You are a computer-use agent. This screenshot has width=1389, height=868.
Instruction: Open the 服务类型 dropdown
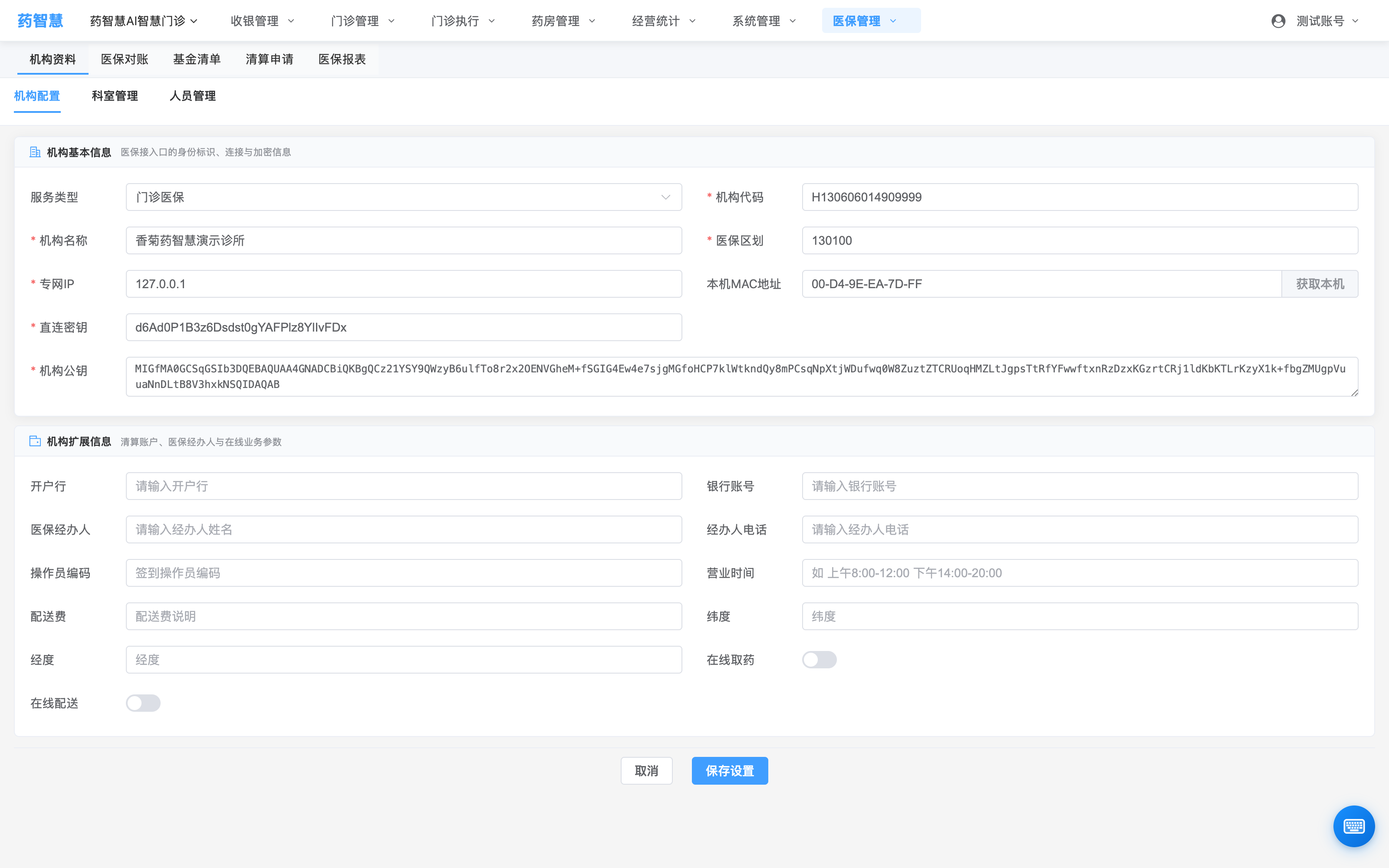[x=404, y=197]
